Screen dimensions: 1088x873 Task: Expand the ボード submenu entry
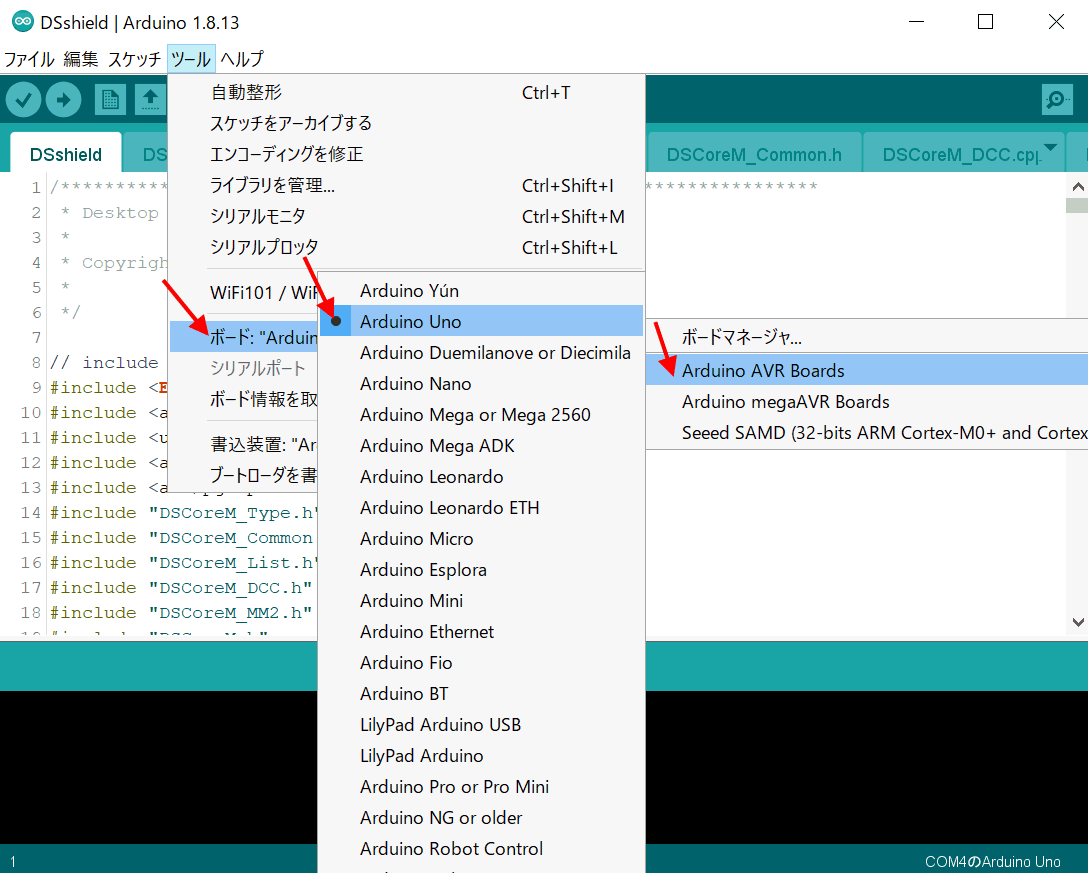[244, 337]
